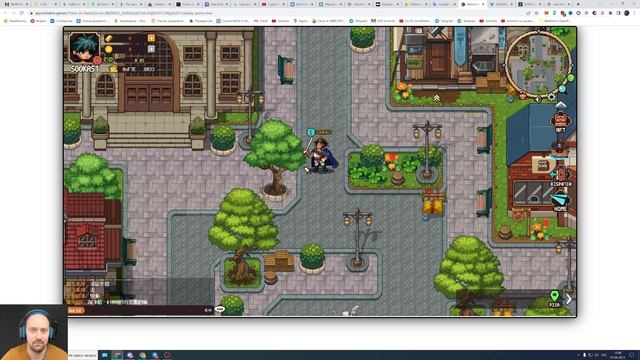Click the SOOKAST player name
Screen dimensions: 640x360
[84, 69]
